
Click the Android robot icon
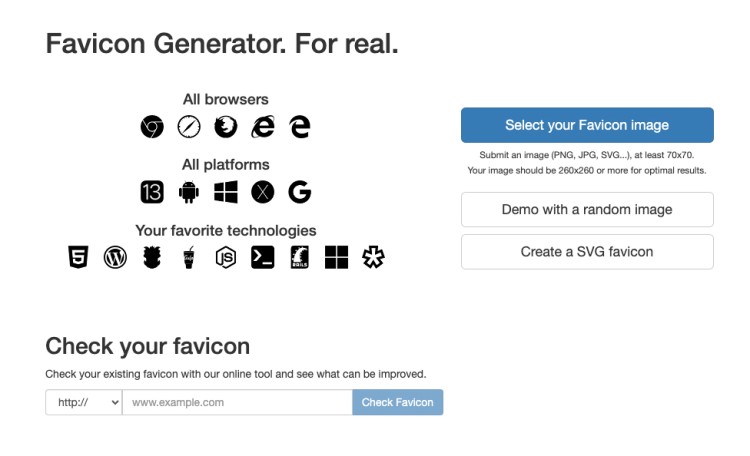pos(189,192)
